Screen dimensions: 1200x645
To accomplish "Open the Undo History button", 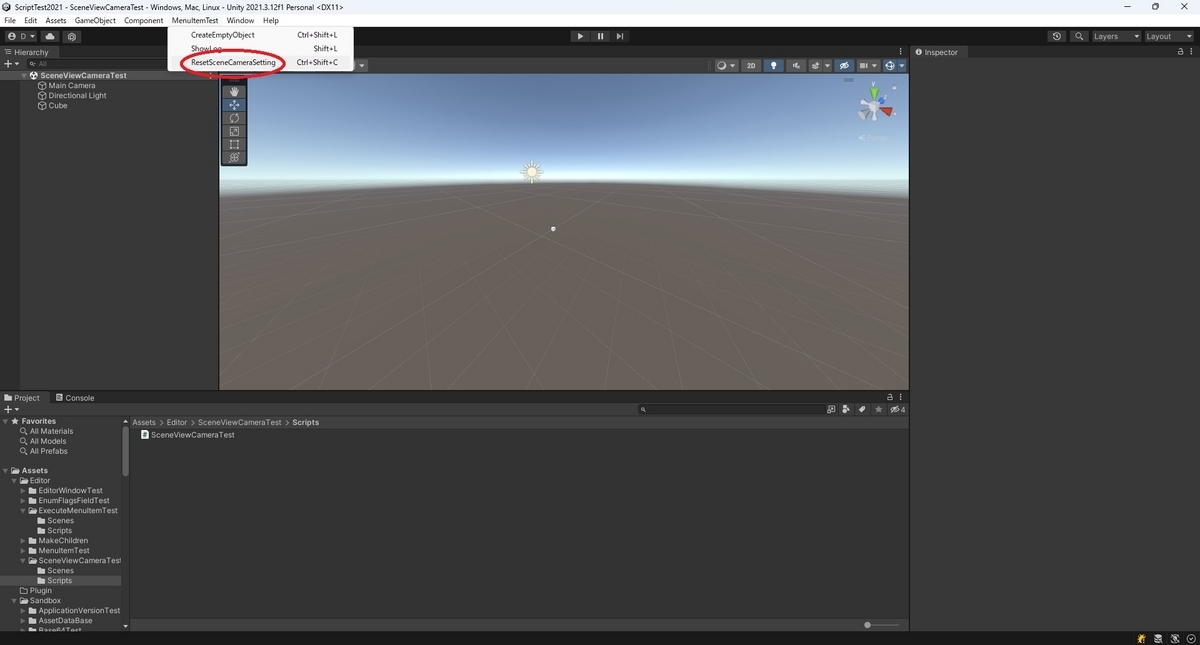I will click(1057, 36).
